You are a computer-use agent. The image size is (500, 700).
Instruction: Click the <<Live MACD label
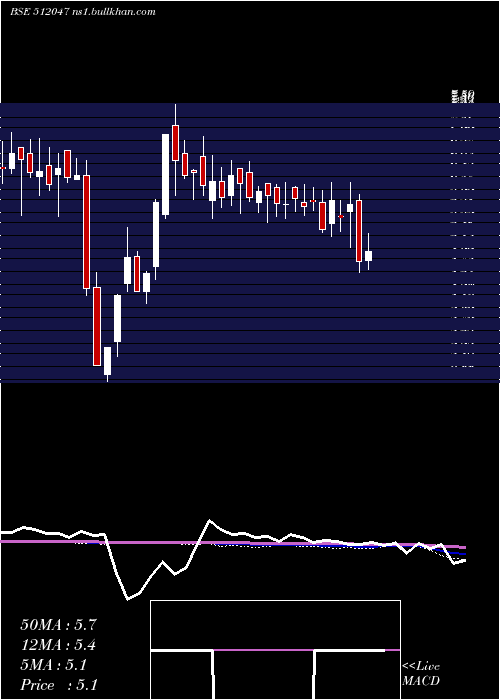pos(421,673)
